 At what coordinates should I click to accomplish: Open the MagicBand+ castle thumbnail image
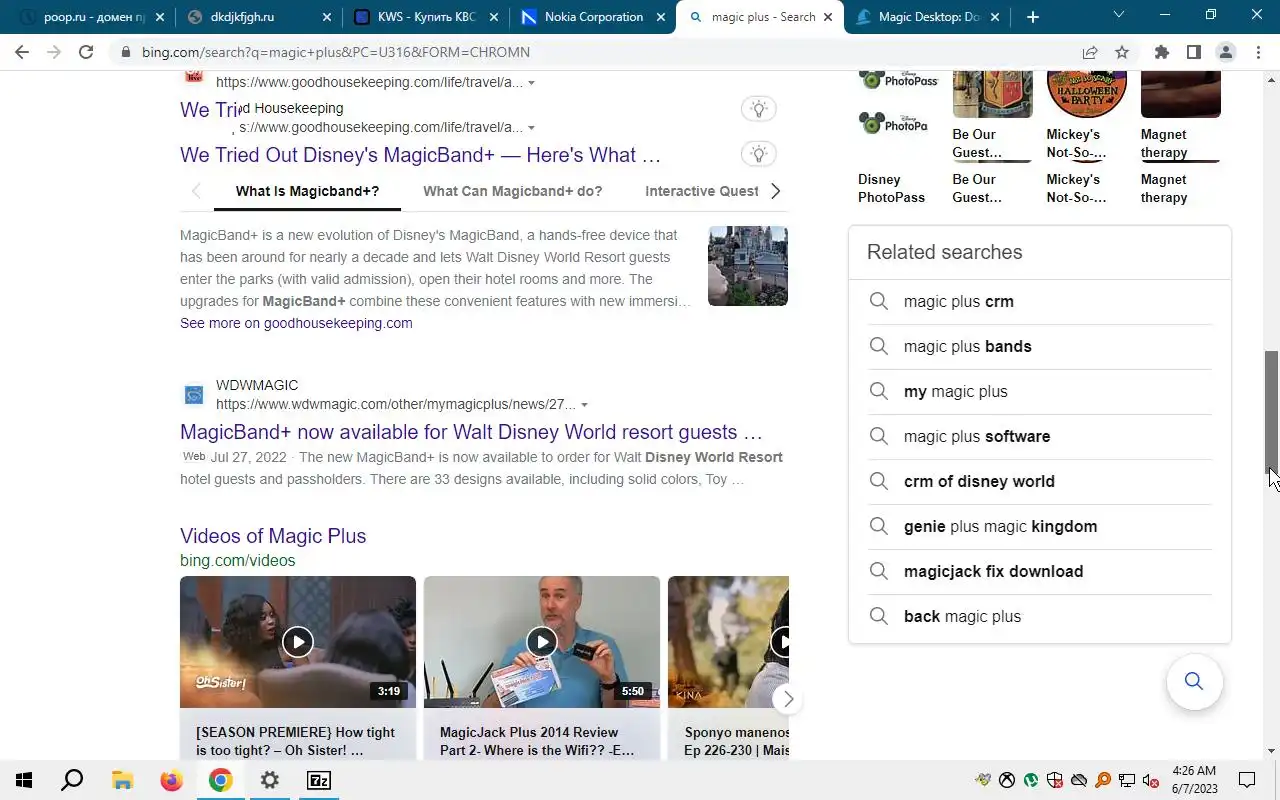click(x=748, y=266)
